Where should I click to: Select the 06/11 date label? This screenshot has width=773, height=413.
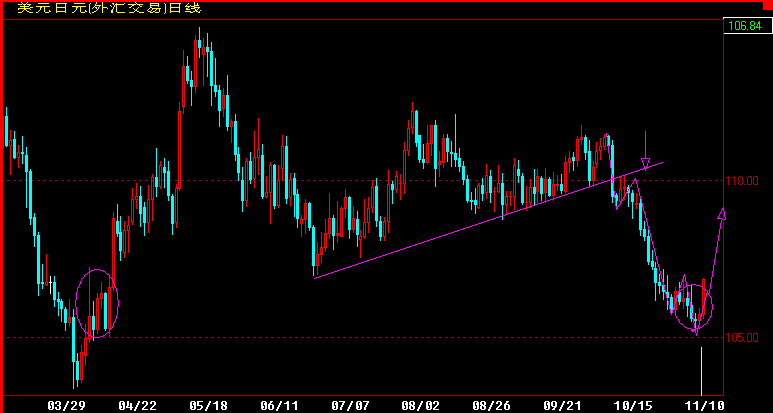pos(280,406)
